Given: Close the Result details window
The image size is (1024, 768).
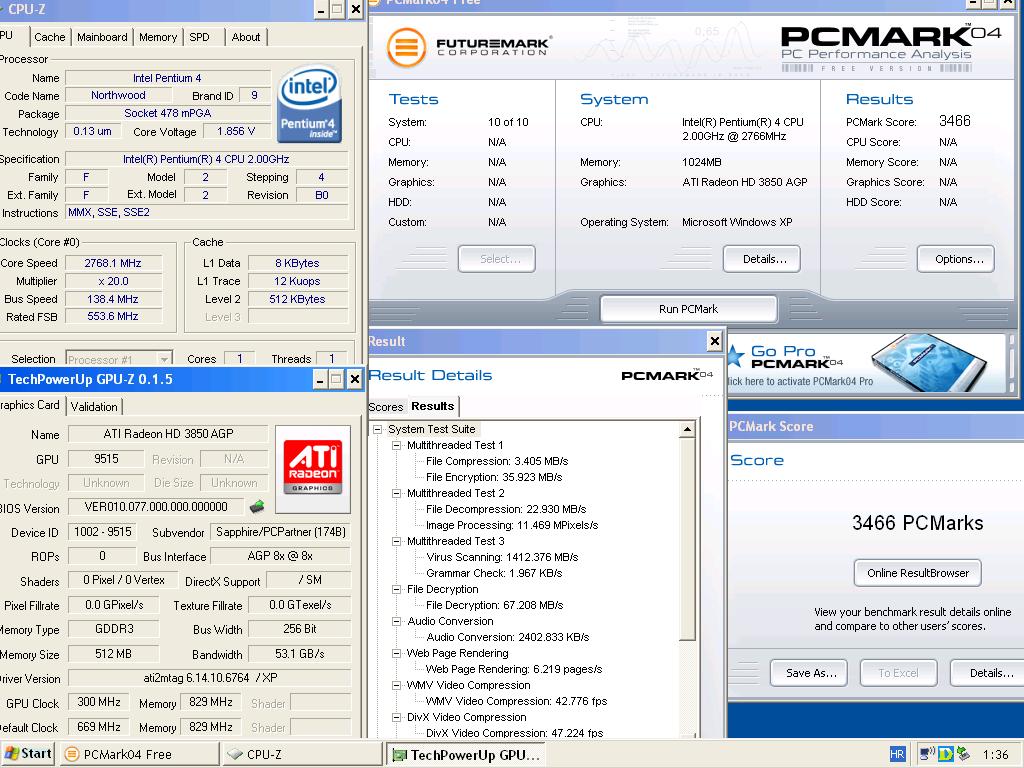Looking at the screenshot, I should 714,341.
